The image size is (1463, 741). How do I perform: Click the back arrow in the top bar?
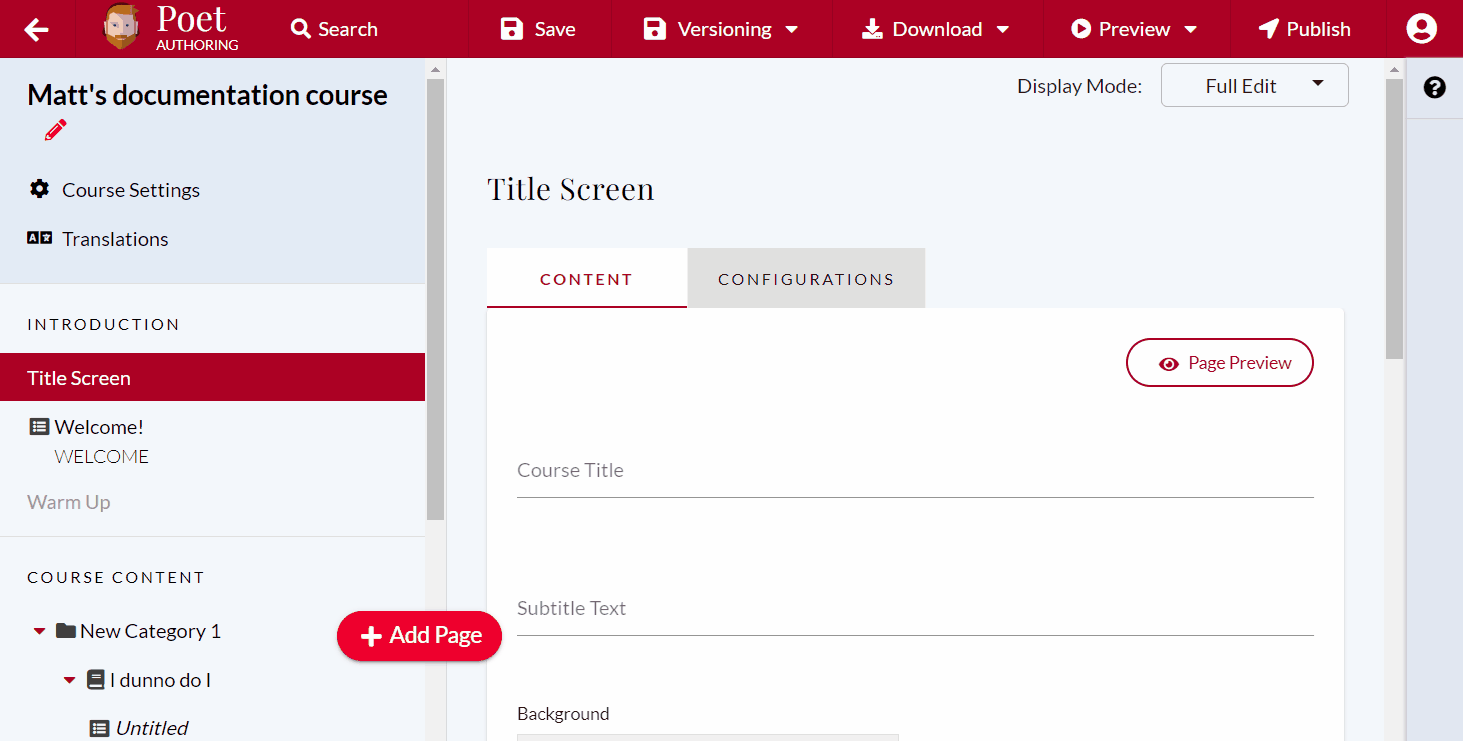coord(37,29)
